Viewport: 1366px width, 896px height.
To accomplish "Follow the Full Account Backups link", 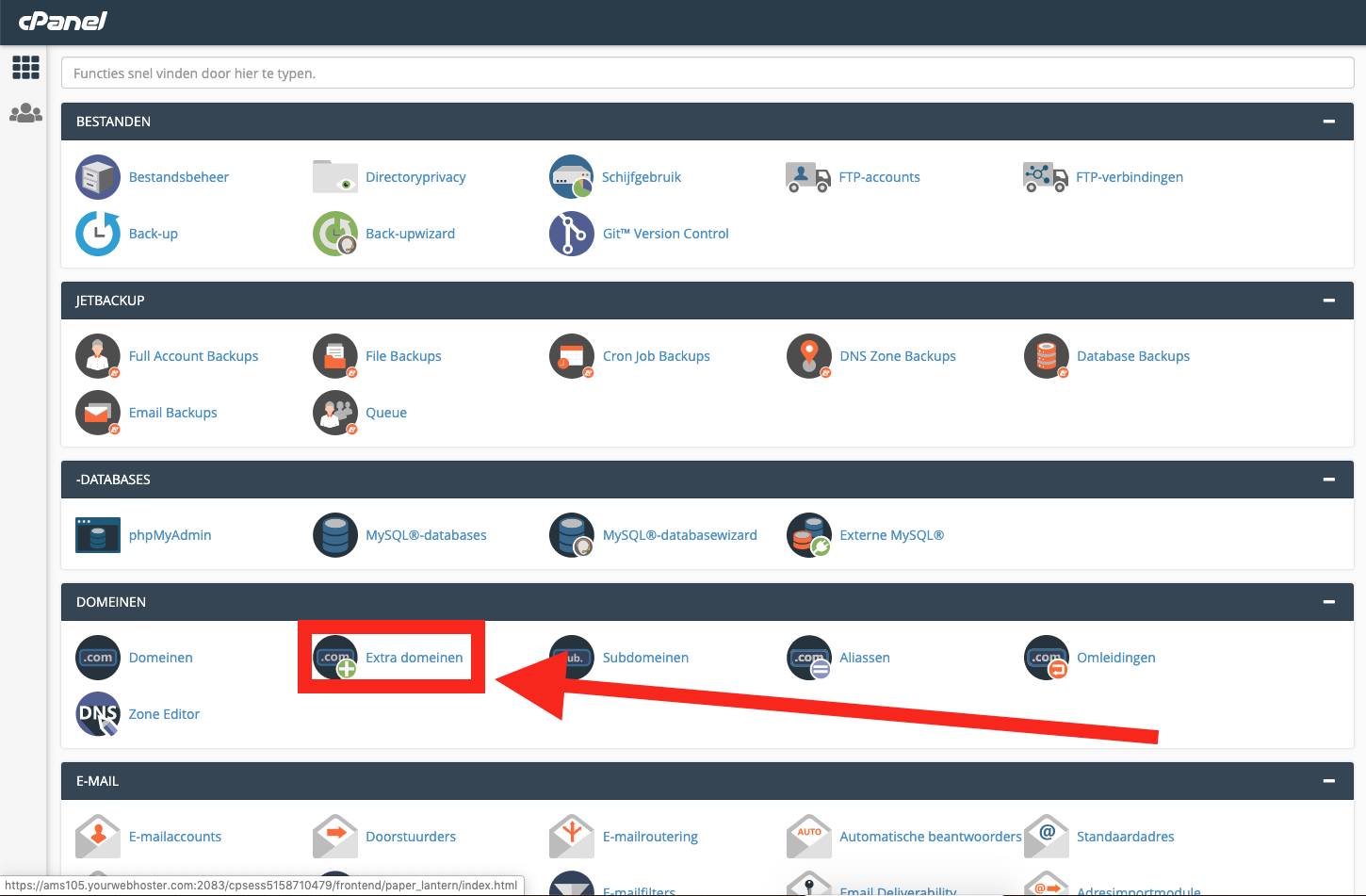I will (x=193, y=356).
